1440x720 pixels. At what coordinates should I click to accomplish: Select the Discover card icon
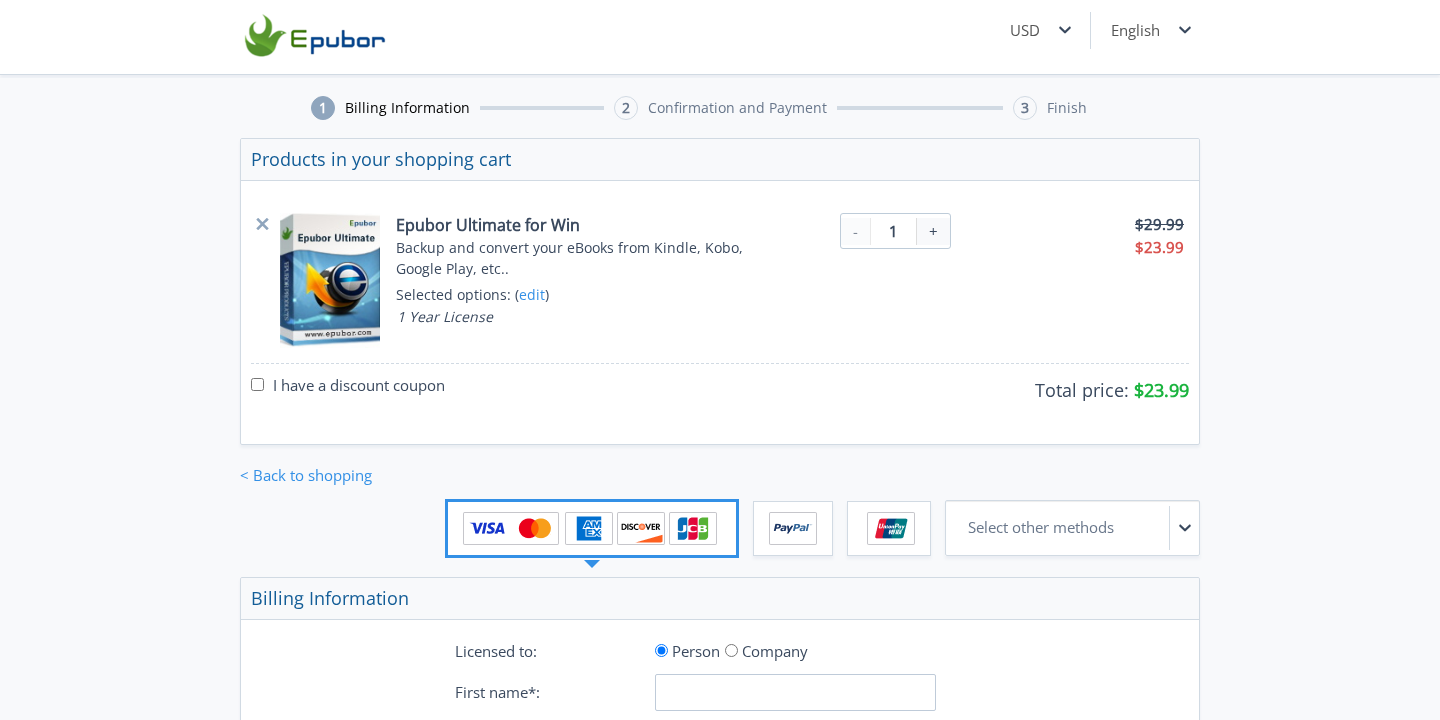click(640, 528)
